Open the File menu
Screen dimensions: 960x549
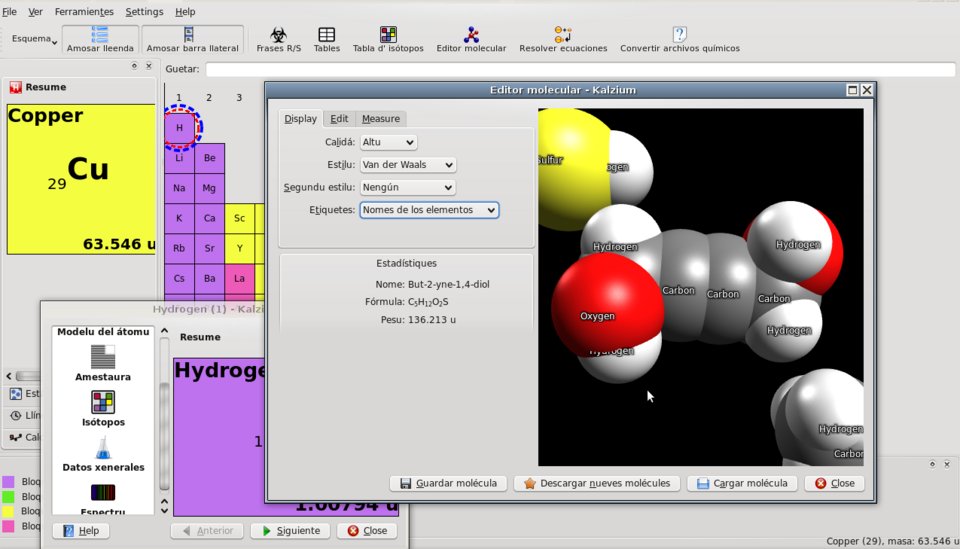[x=9, y=12]
